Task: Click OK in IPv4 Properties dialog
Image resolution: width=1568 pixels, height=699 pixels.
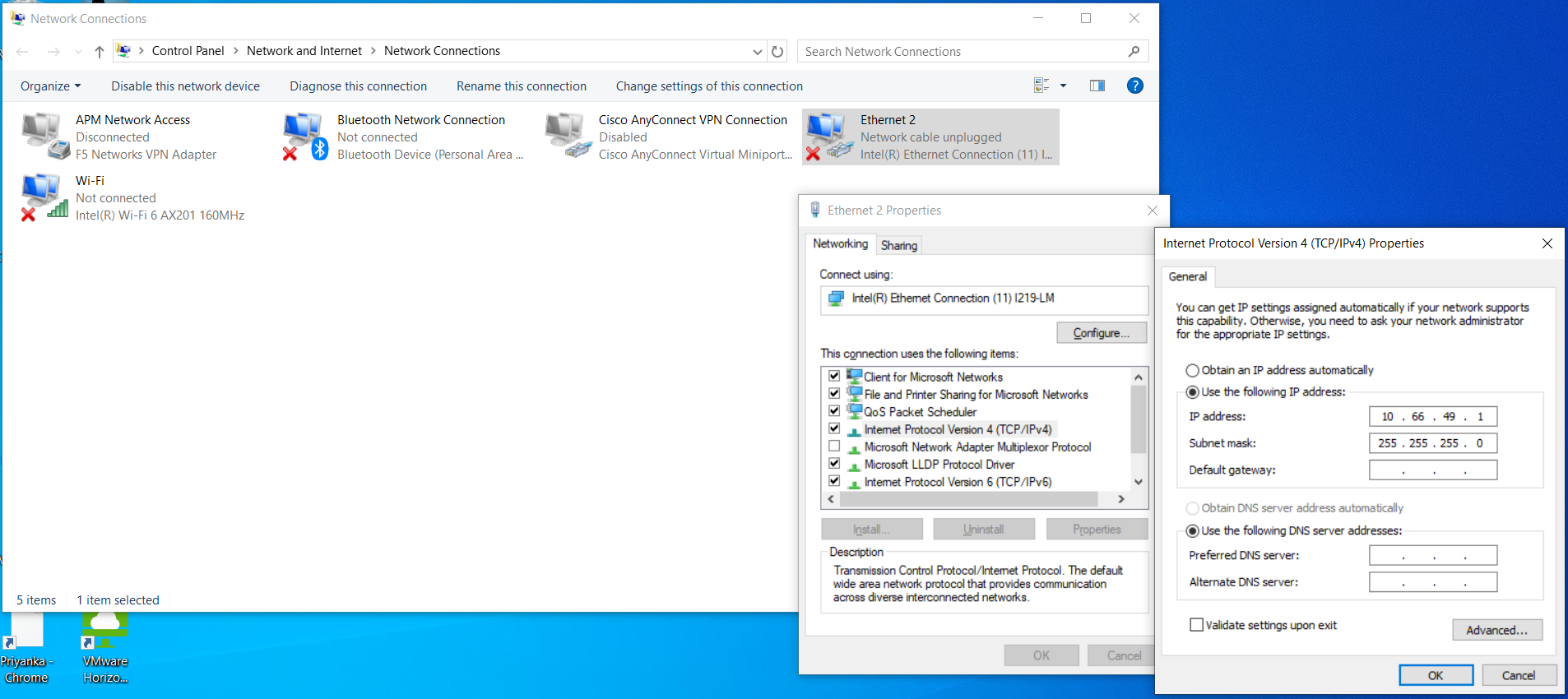Action: click(1436, 675)
